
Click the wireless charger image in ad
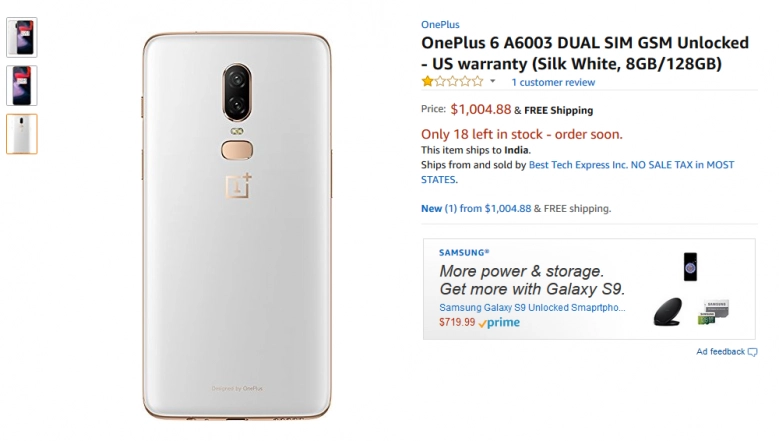667,311
